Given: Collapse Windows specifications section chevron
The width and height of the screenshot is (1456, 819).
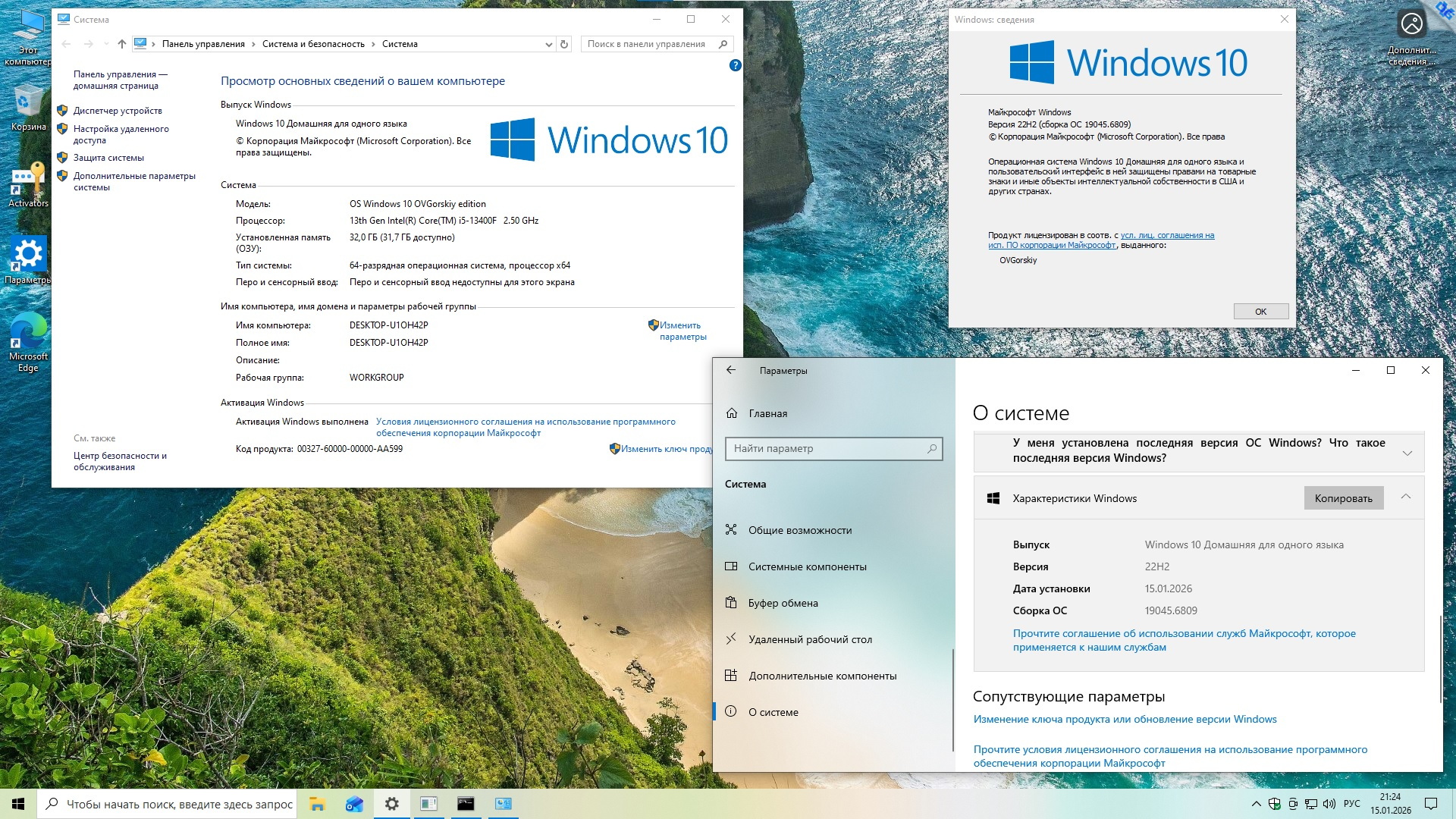Looking at the screenshot, I should 1405,497.
